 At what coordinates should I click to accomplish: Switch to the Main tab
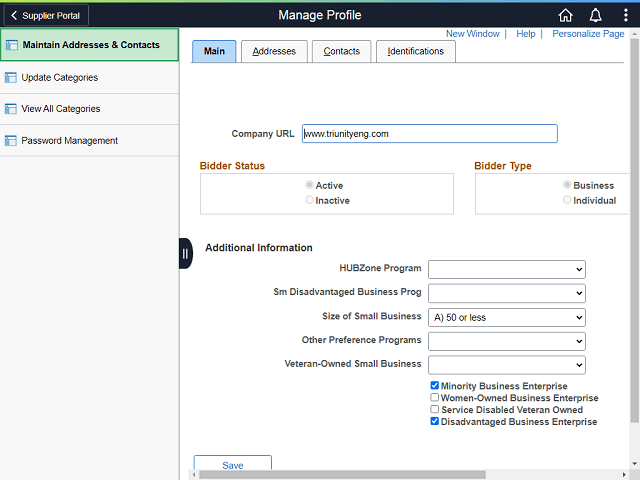coord(214,51)
